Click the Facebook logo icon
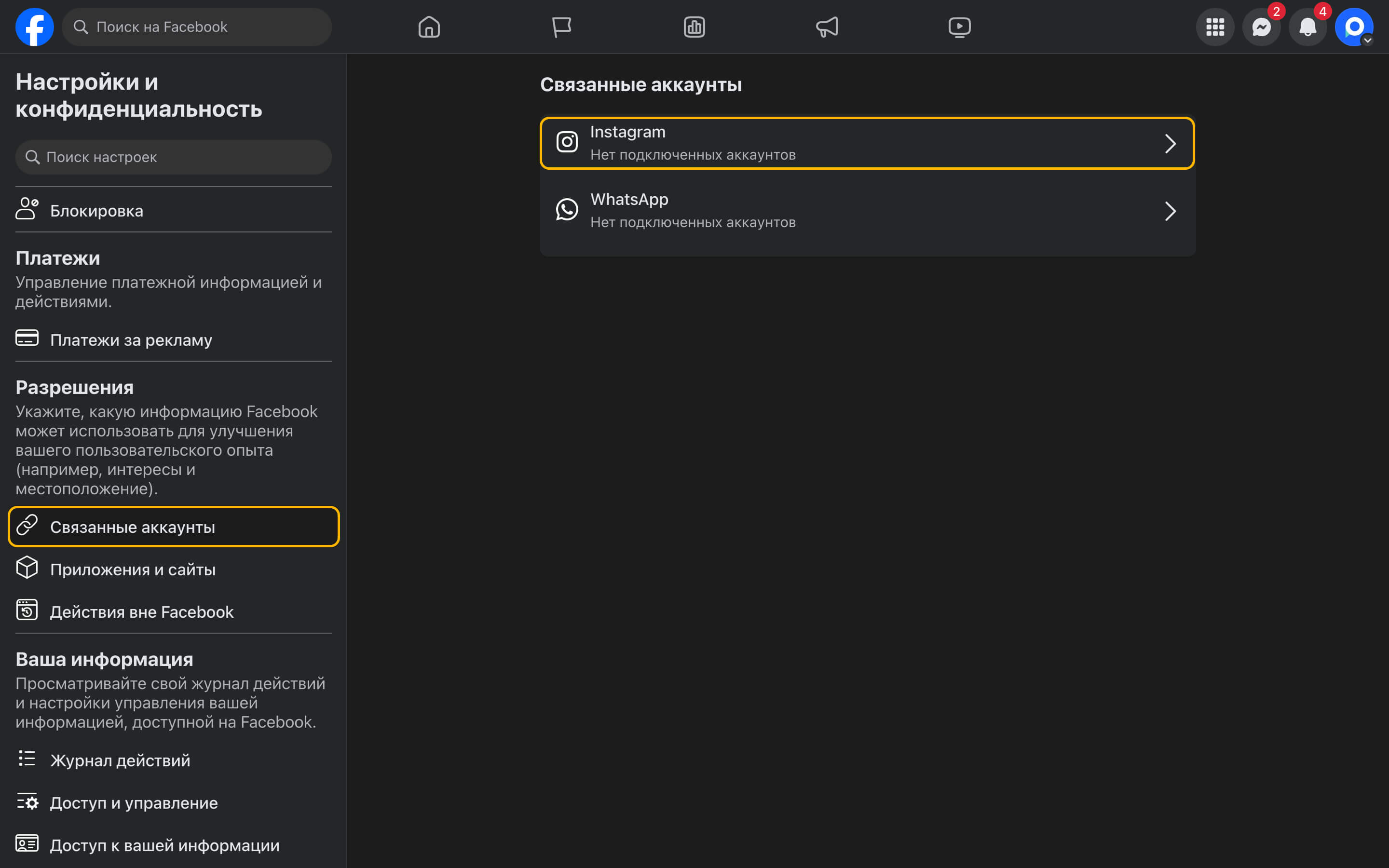 click(x=34, y=27)
